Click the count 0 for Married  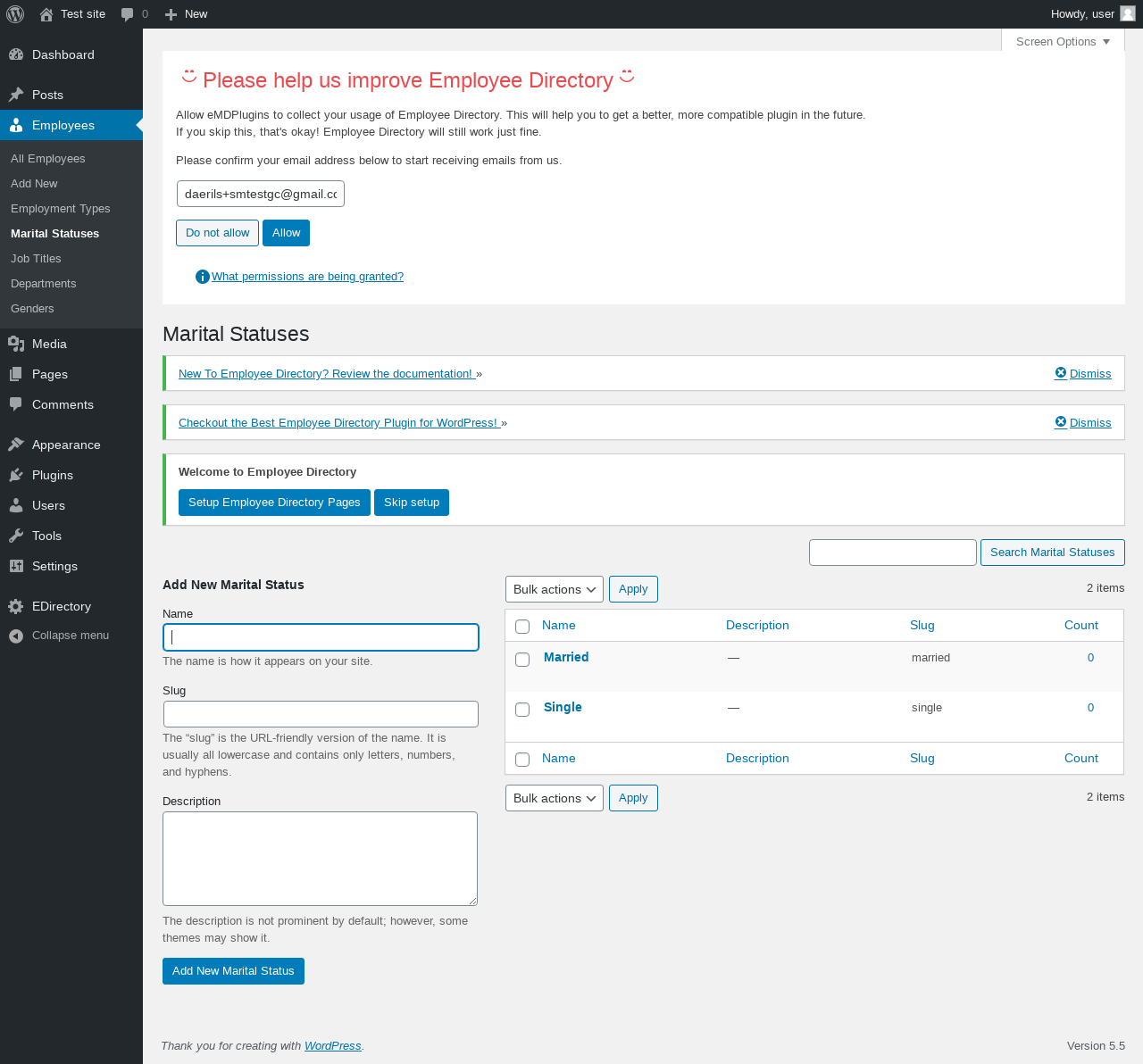1090,658
